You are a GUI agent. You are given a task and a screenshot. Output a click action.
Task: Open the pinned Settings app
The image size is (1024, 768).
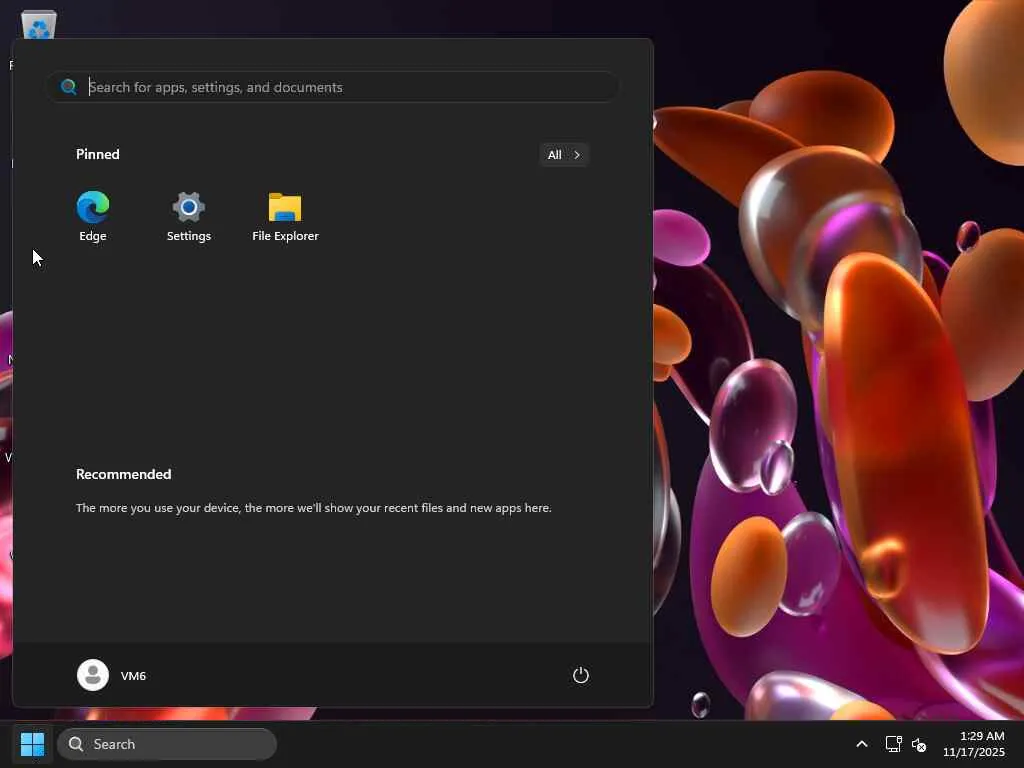pos(189,217)
